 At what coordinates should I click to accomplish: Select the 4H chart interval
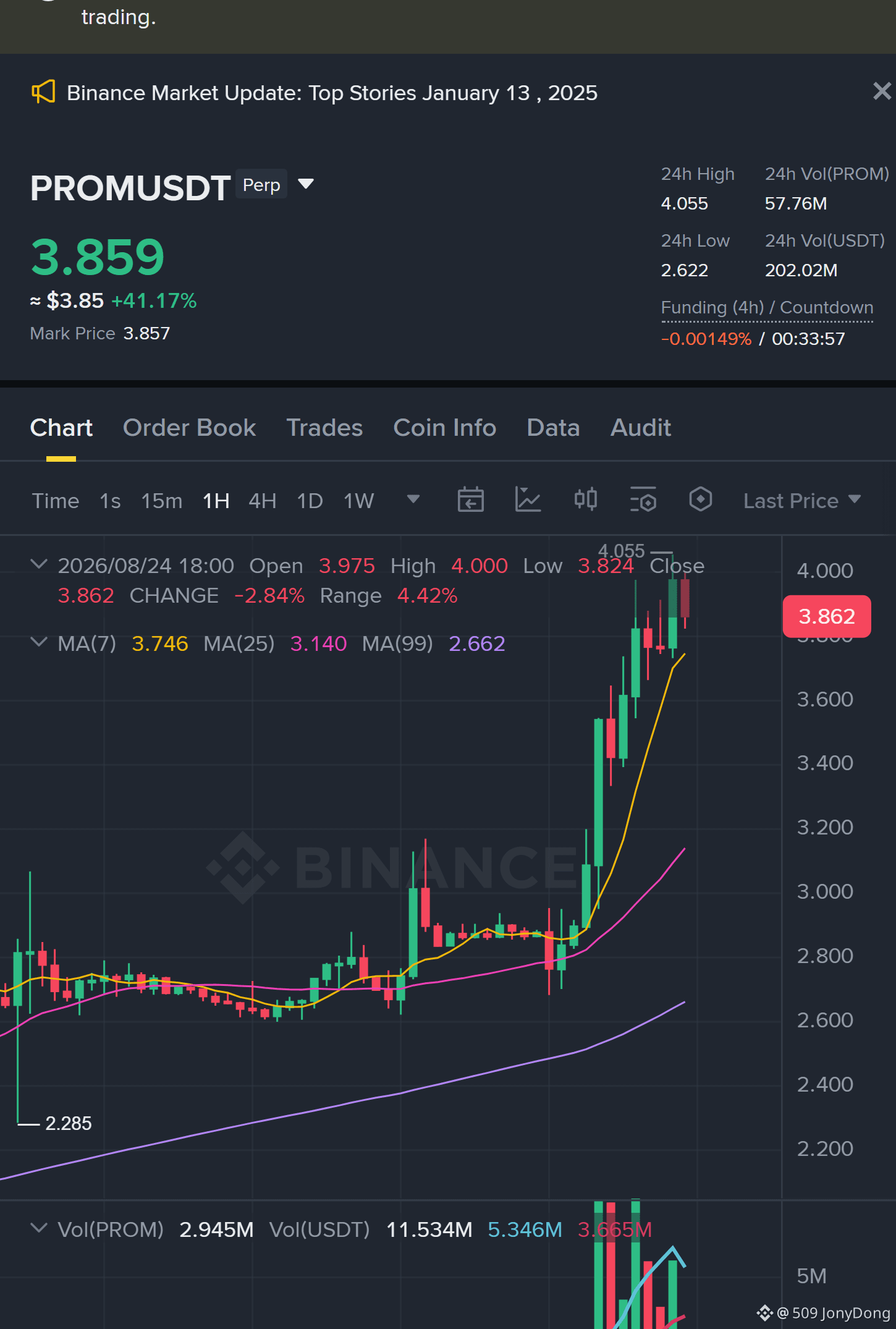pos(263,501)
